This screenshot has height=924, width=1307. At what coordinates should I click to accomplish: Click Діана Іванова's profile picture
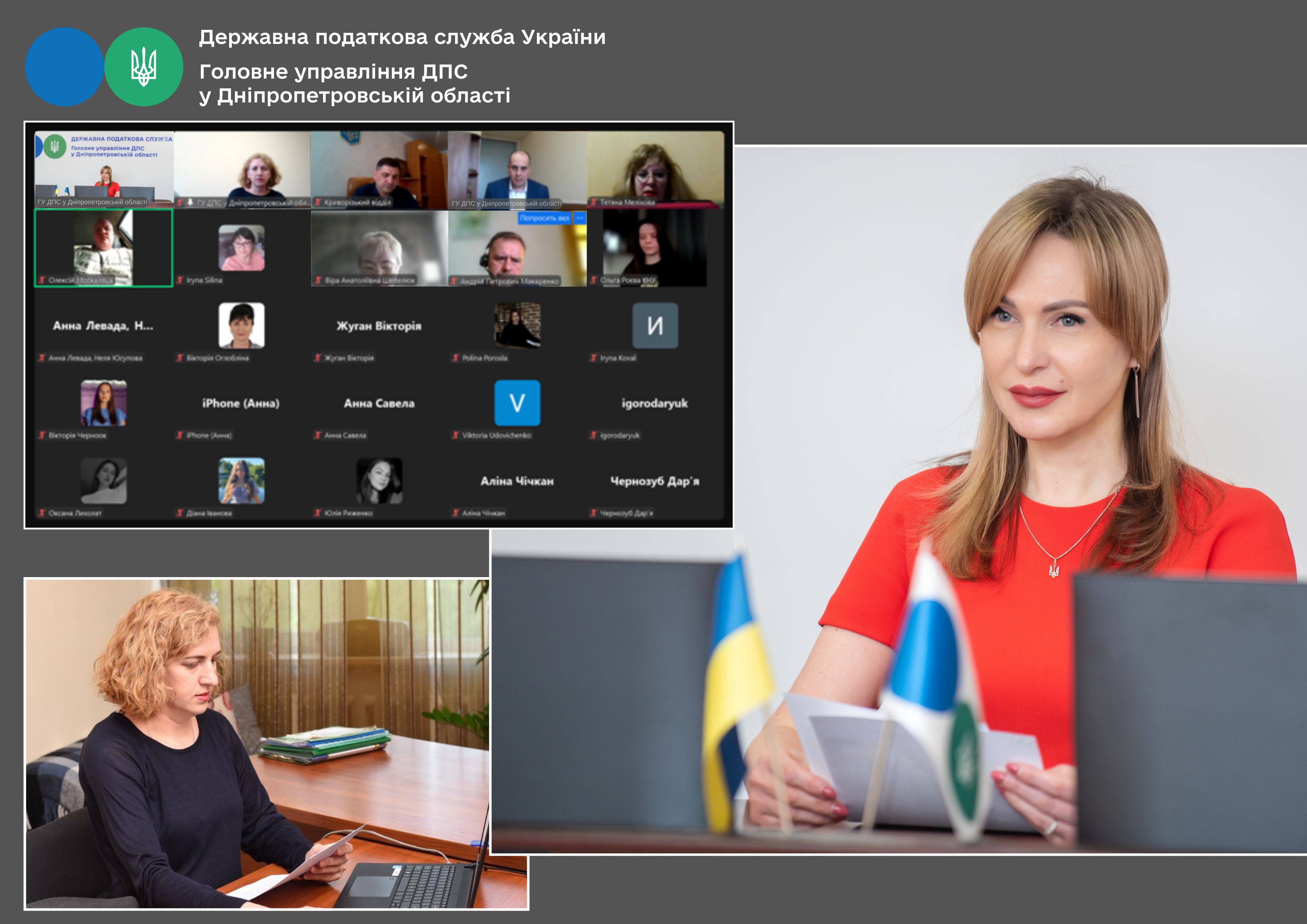click(x=241, y=481)
